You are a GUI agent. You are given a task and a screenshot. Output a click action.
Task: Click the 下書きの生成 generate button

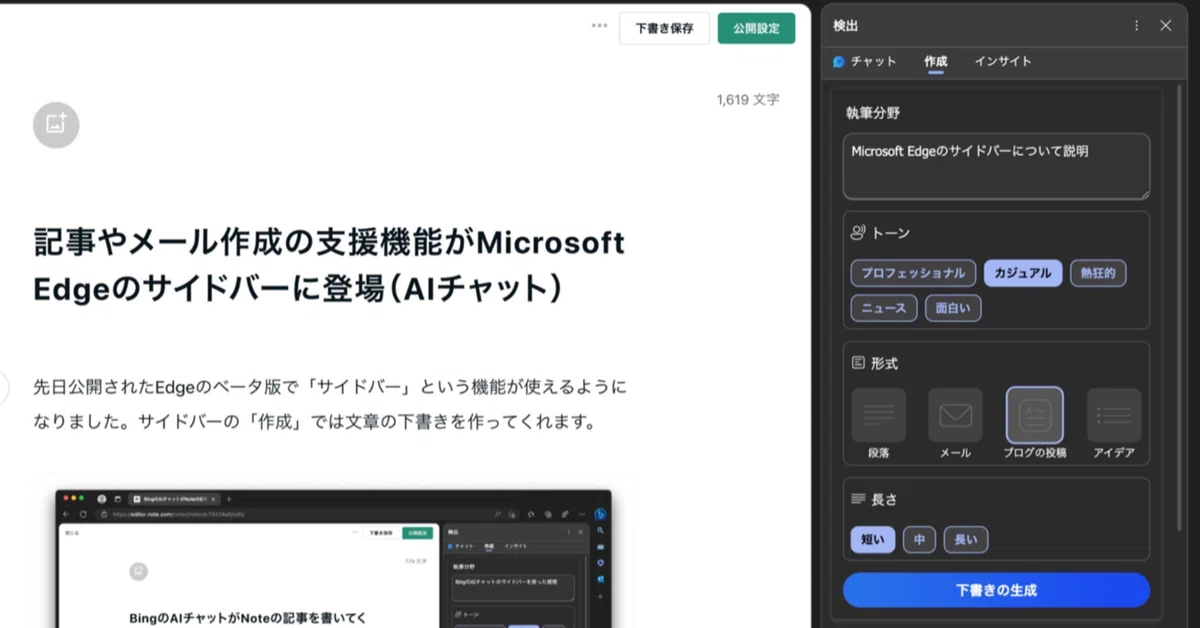tap(996, 590)
